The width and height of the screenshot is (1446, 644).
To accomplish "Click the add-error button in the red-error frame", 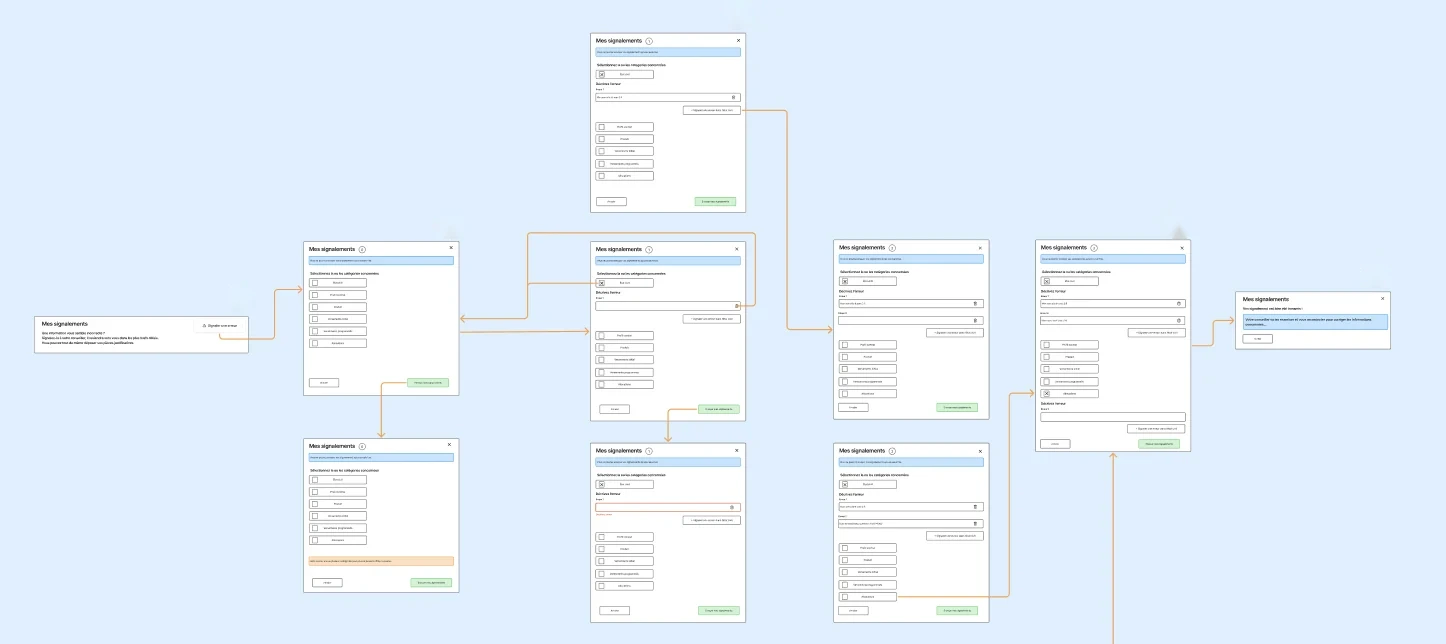I will tap(712, 520).
